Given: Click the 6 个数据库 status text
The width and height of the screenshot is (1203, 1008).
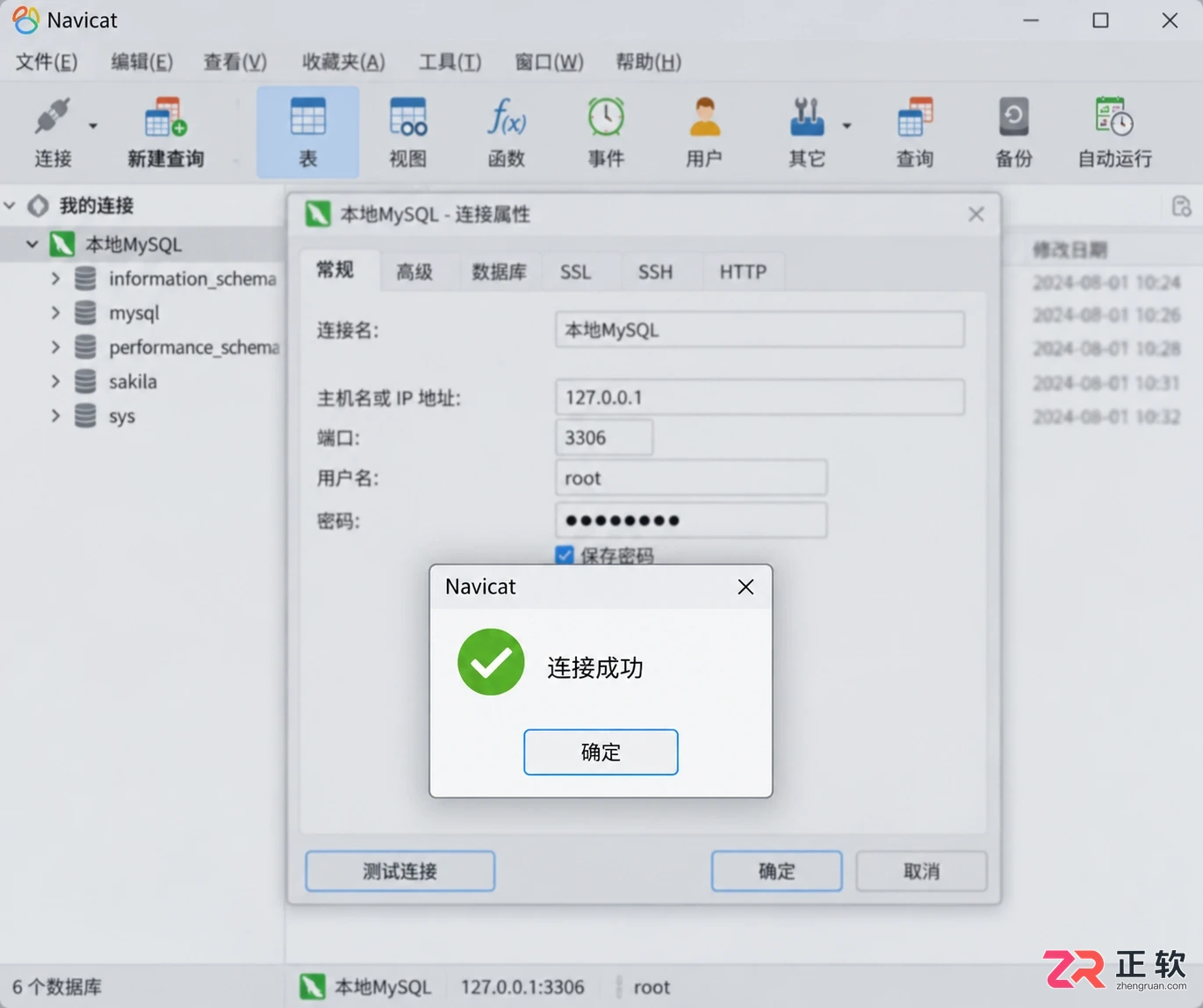Looking at the screenshot, I should (57, 987).
